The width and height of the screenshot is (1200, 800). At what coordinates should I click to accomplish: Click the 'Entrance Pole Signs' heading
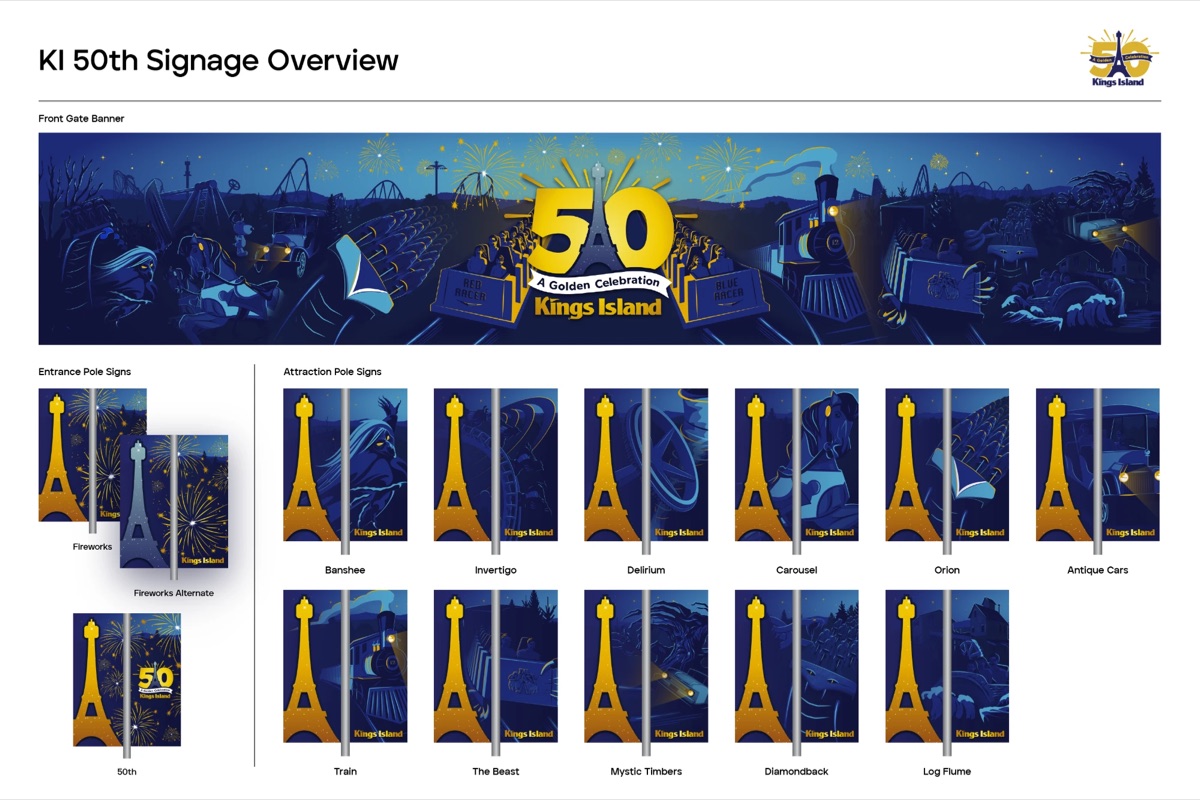coord(85,372)
